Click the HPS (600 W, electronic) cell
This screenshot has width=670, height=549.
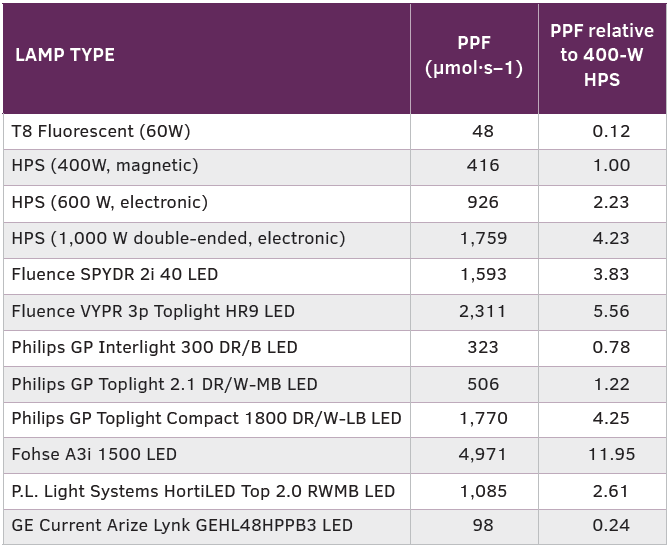pos(110,202)
